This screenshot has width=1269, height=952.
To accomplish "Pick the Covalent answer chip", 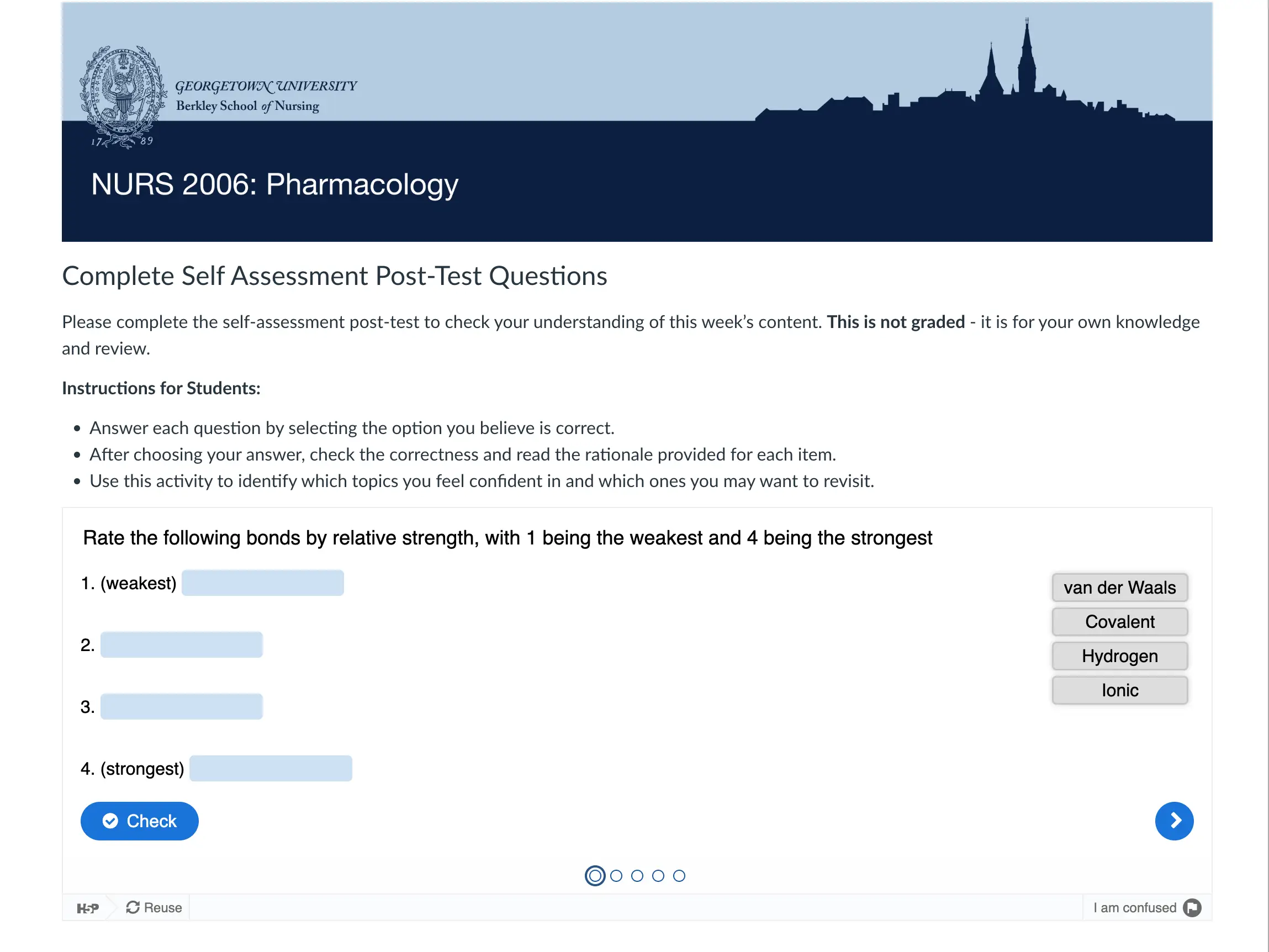I will click(1119, 621).
